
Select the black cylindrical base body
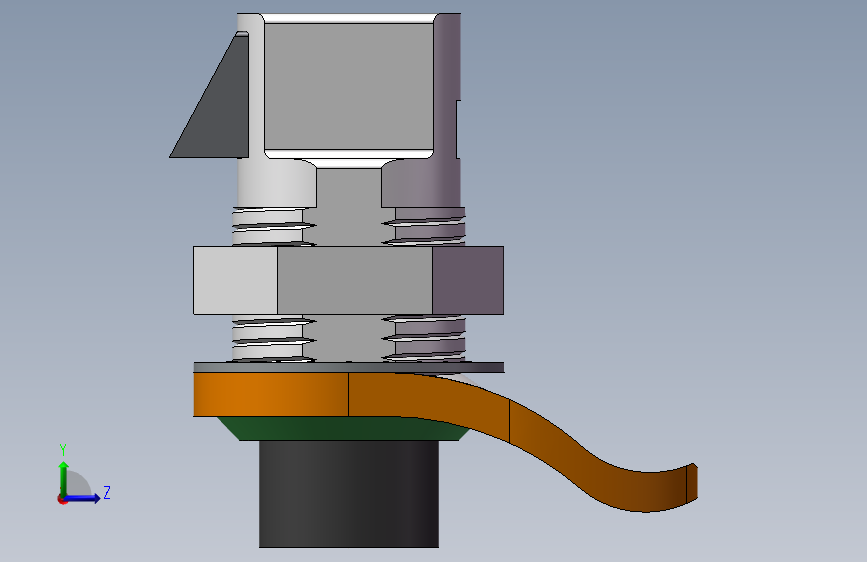(x=349, y=494)
